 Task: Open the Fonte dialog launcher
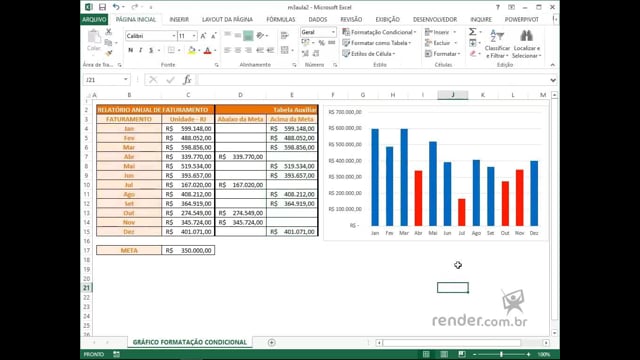[217, 65]
